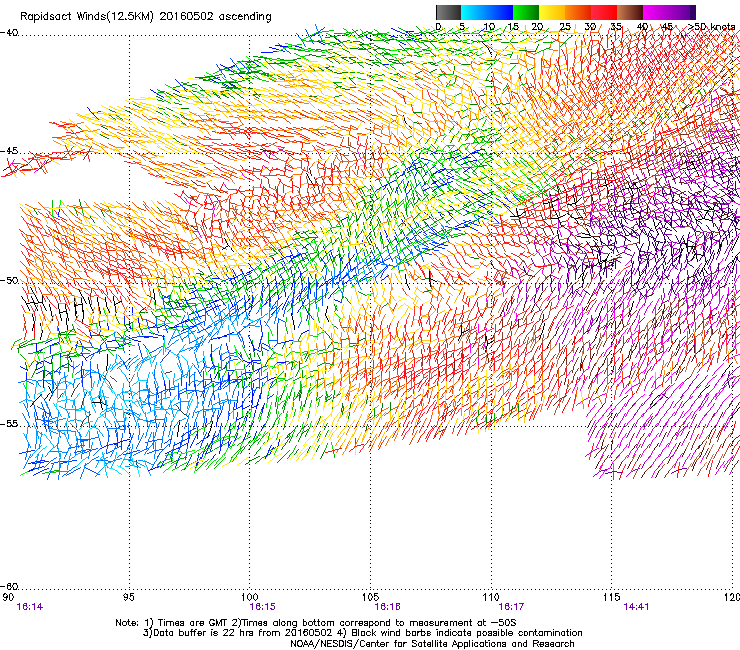Click the purple '16:17' pass time label
This screenshot has height=650, width=740.
click(x=512, y=607)
